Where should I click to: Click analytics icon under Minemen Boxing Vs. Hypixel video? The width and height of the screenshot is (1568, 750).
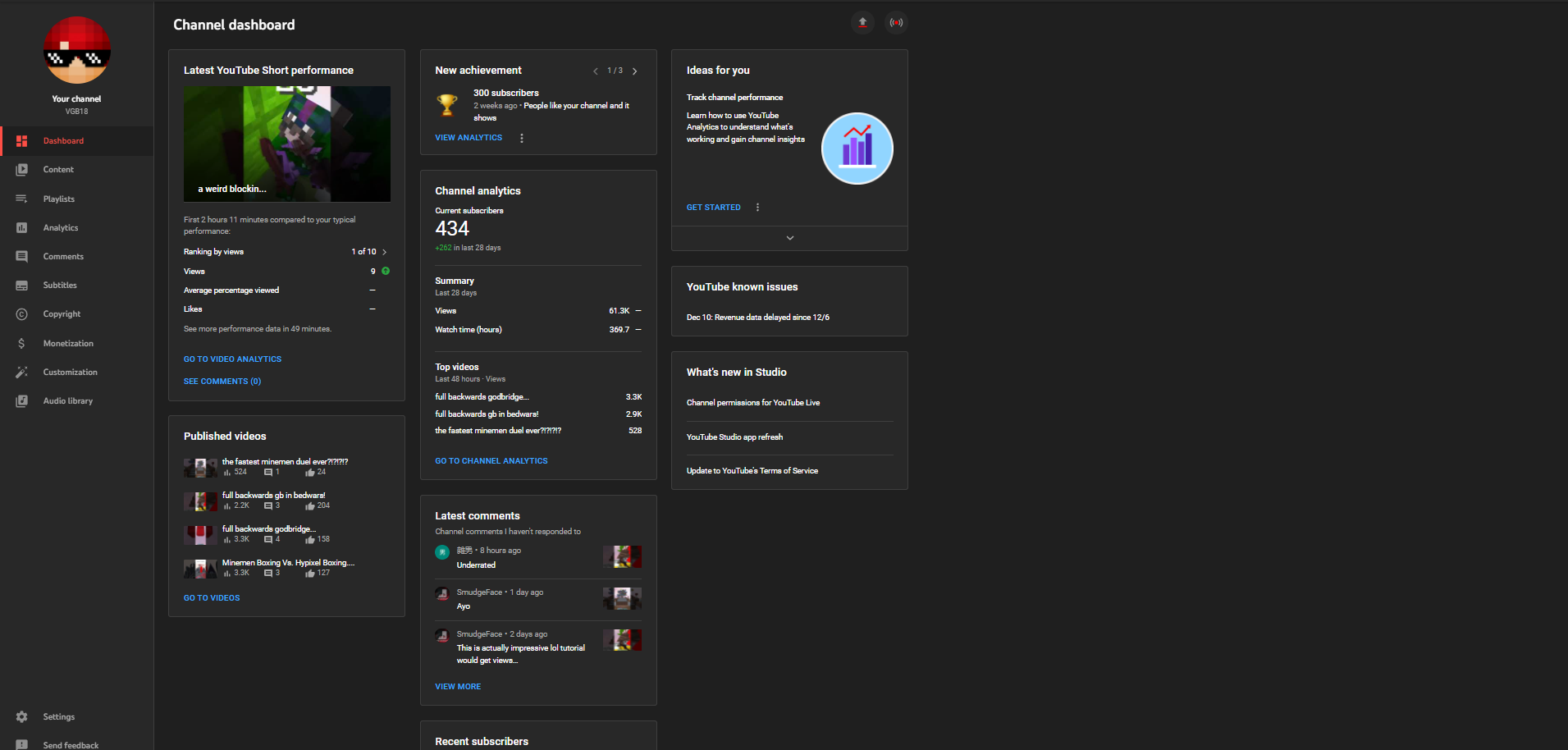coord(227,574)
